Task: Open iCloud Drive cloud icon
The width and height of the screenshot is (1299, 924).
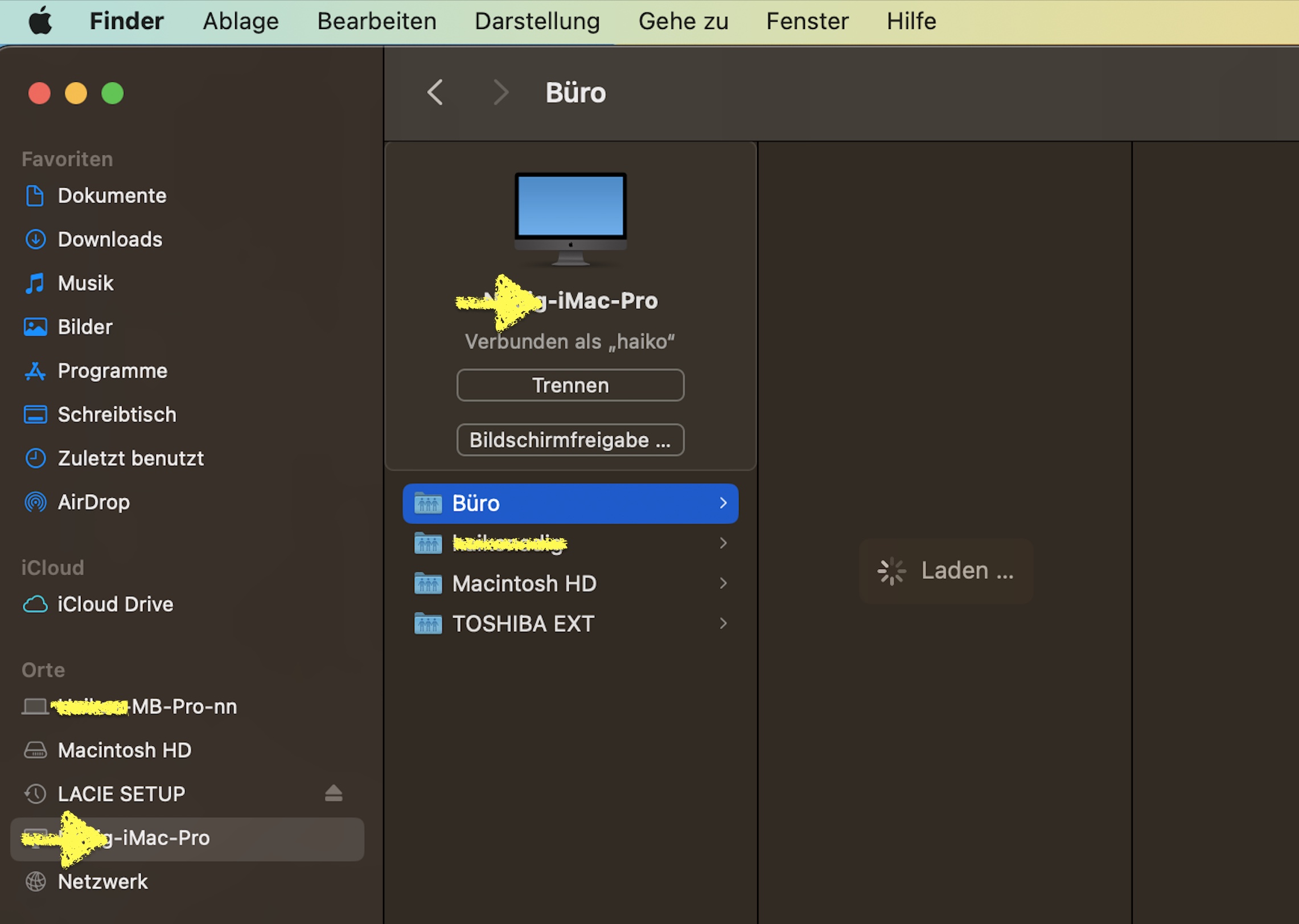Action: (x=35, y=604)
